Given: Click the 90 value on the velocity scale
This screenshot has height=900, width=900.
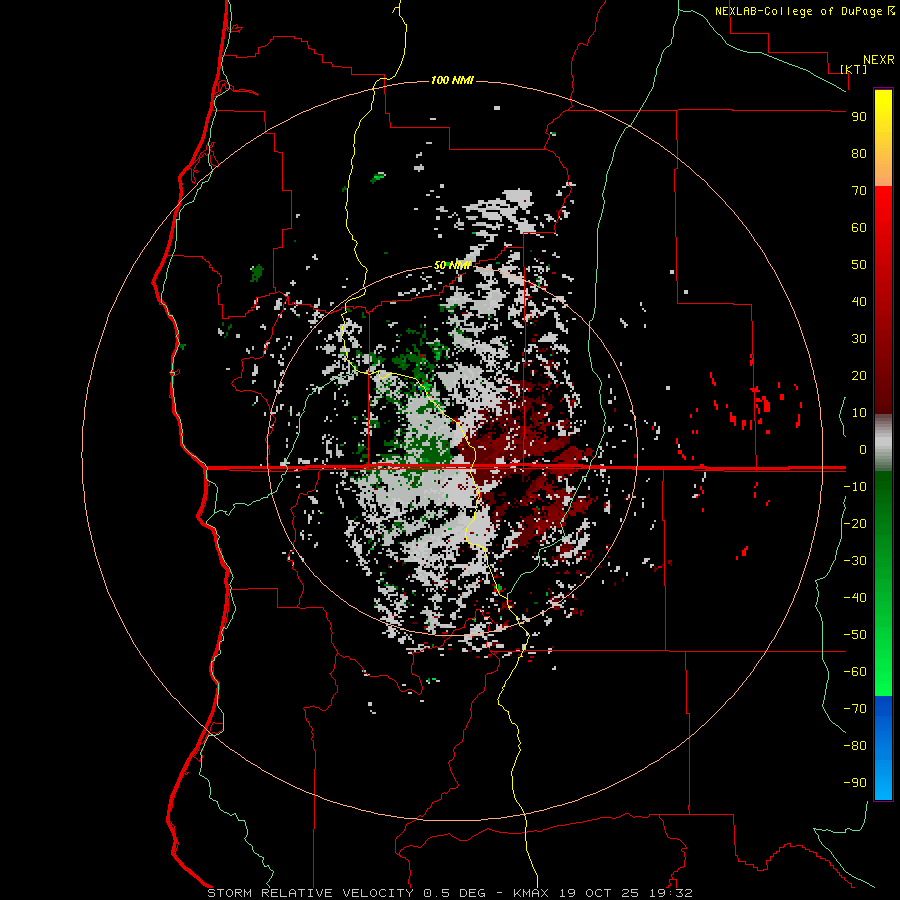Looking at the screenshot, I should pyautogui.click(x=859, y=117).
